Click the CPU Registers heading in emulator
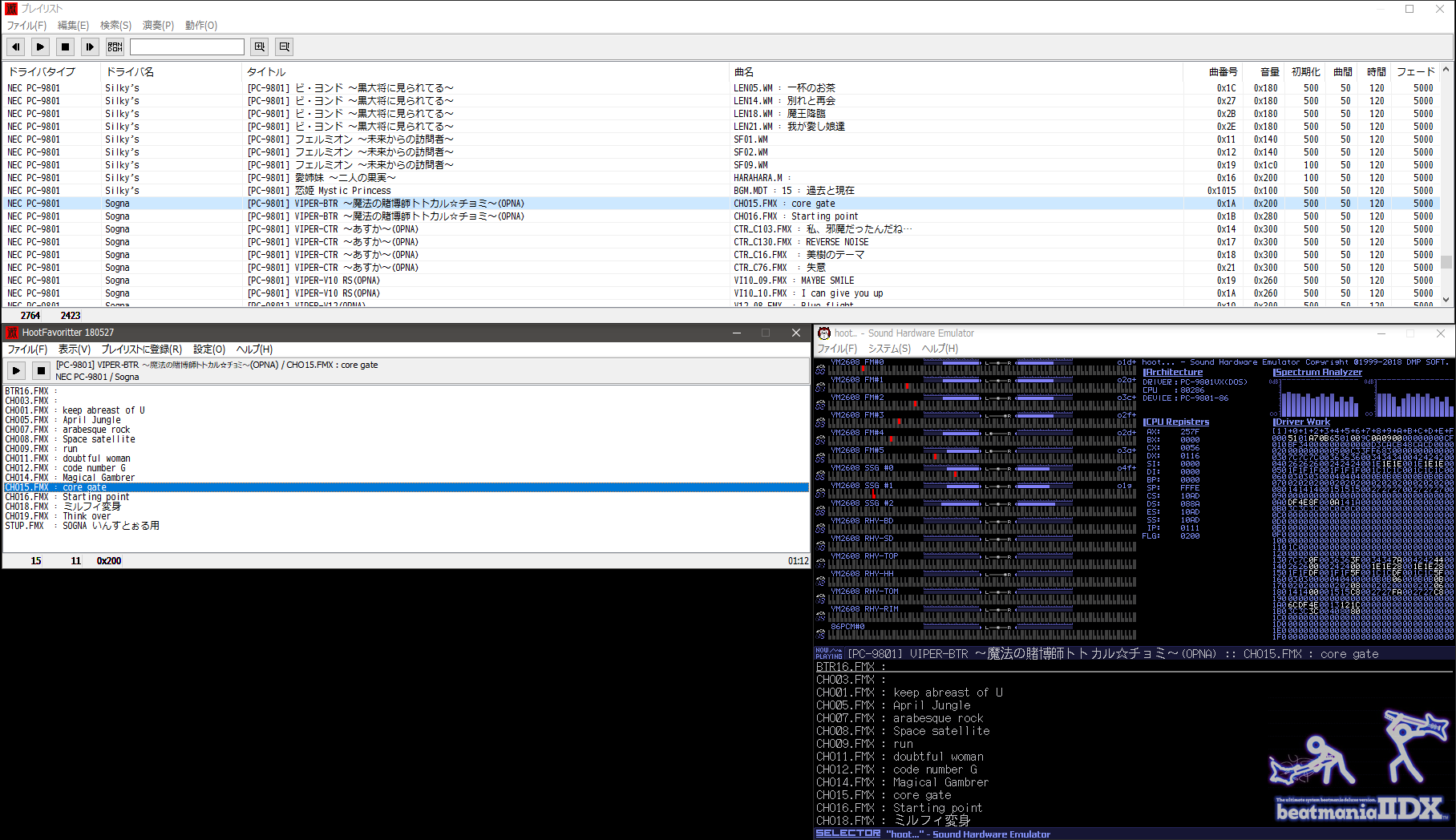The image size is (1456, 840). coord(1176,422)
